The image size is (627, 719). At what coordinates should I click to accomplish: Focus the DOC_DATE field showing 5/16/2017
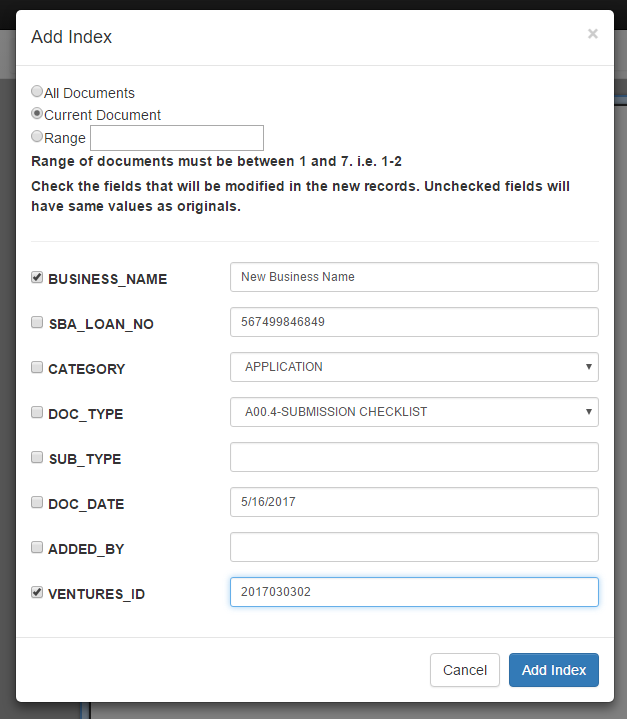(414, 502)
